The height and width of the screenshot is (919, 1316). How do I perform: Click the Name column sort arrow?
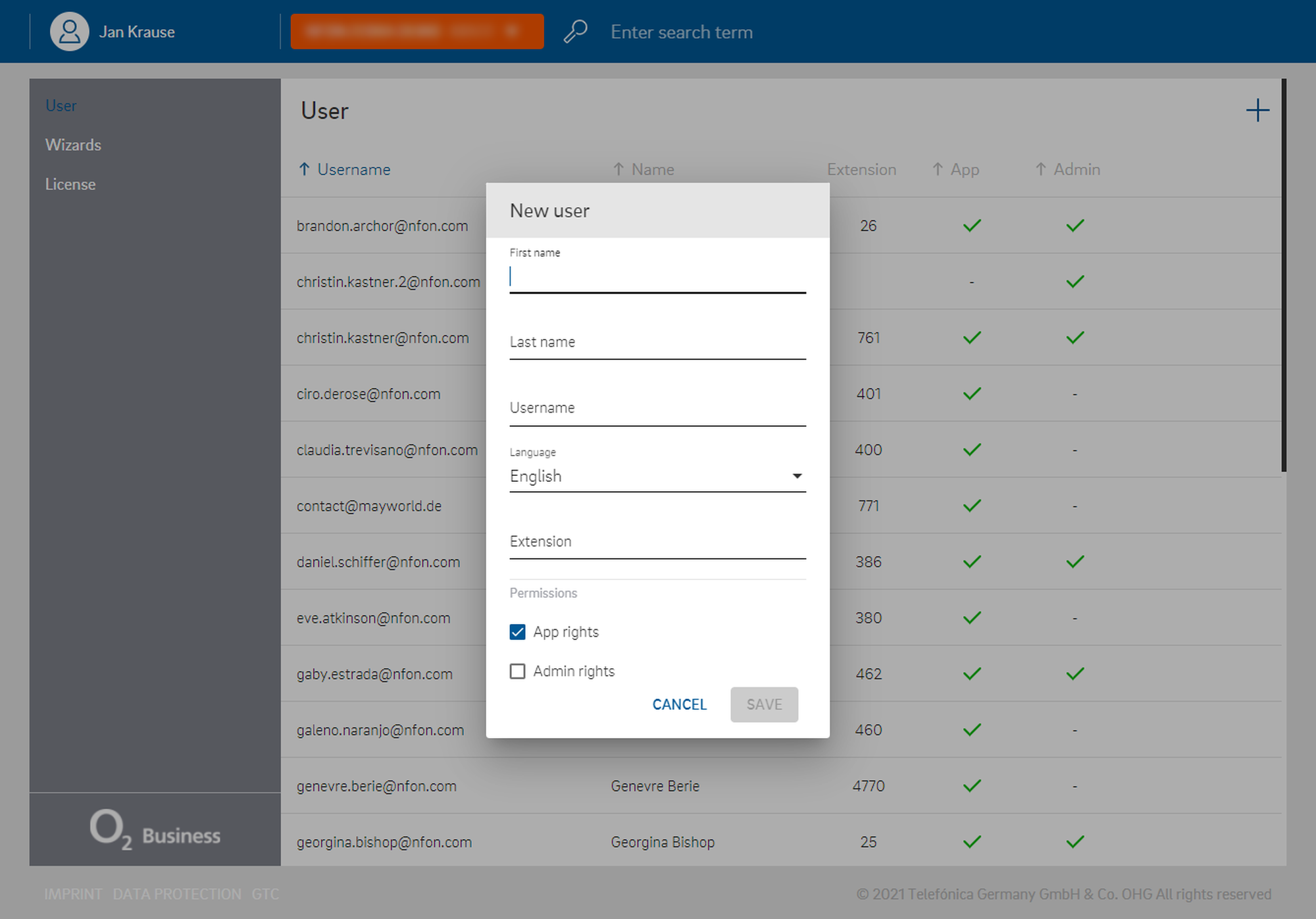pyautogui.click(x=619, y=169)
